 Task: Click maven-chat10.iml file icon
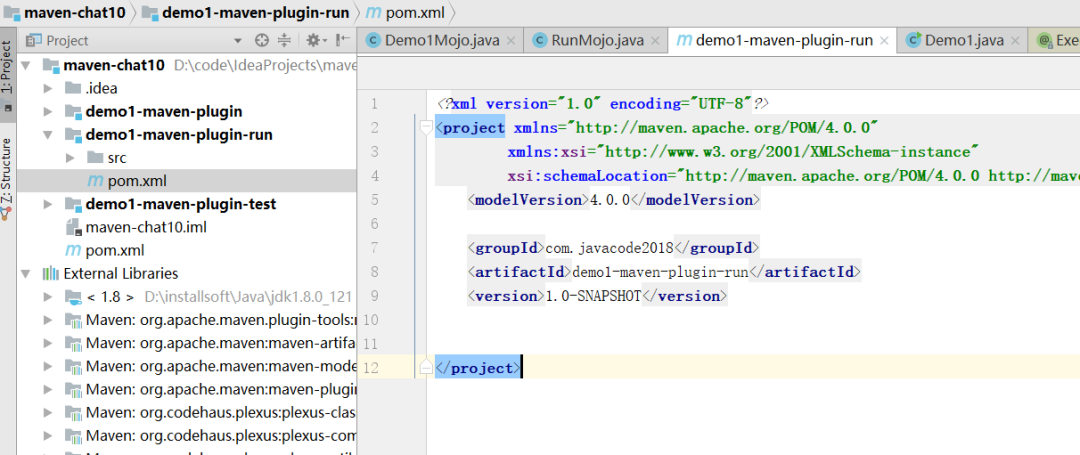(x=73, y=227)
